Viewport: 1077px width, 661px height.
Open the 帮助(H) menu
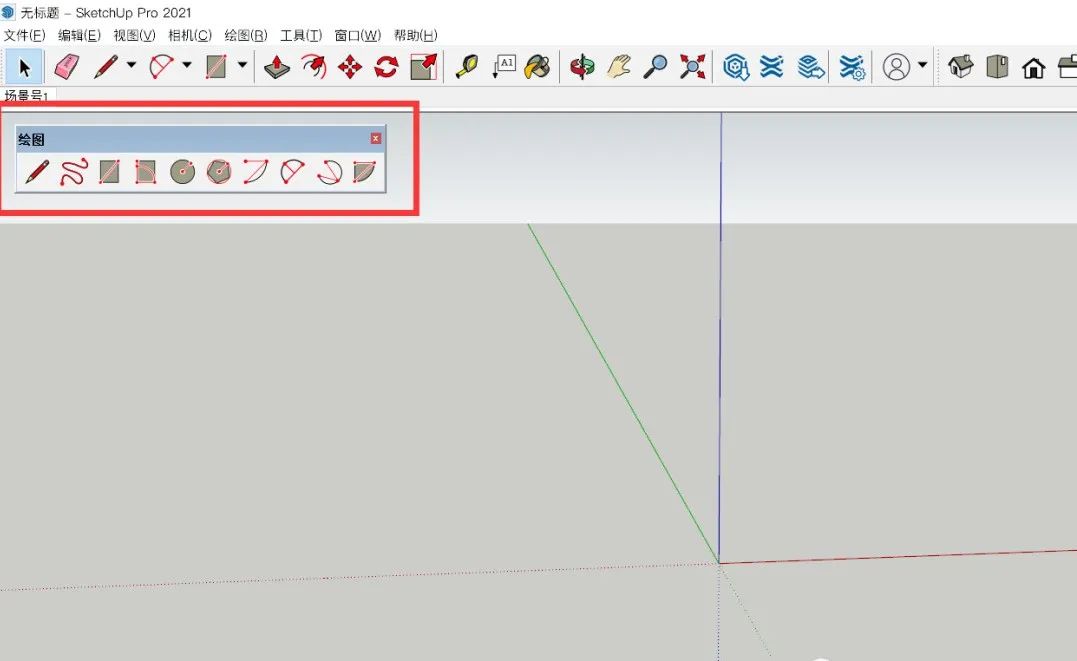pyautogui.click(x=416, y=35)
